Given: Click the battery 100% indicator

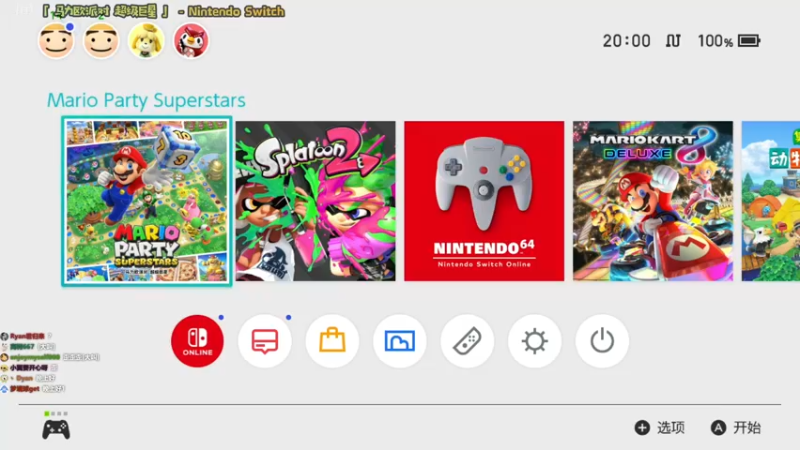Looking at the screenshot, I should click(729, 41).
